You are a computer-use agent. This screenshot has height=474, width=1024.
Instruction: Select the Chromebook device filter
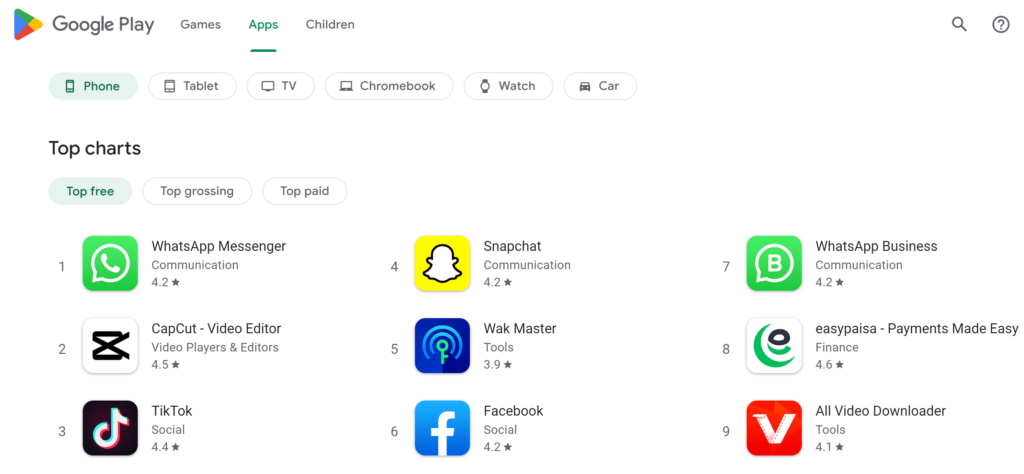388,86
